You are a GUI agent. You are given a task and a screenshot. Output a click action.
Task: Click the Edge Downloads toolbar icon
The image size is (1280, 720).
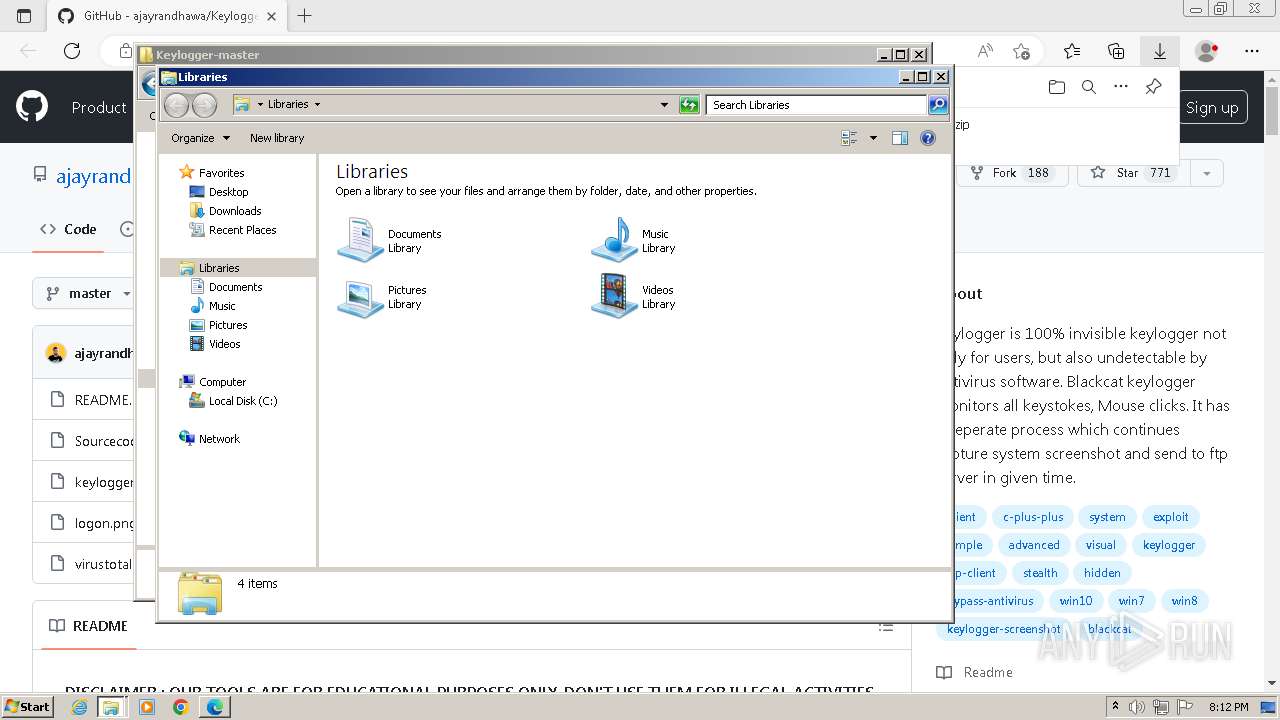coord(1160,51)
